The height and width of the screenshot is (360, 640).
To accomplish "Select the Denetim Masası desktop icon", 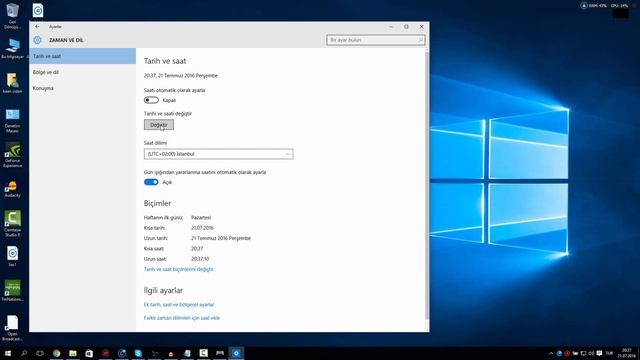I will [x=12, y=121].
